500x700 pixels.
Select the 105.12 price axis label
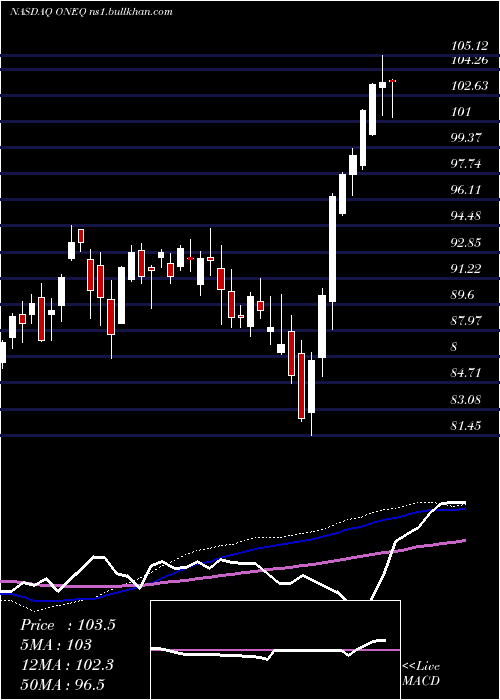click(469, 46)
